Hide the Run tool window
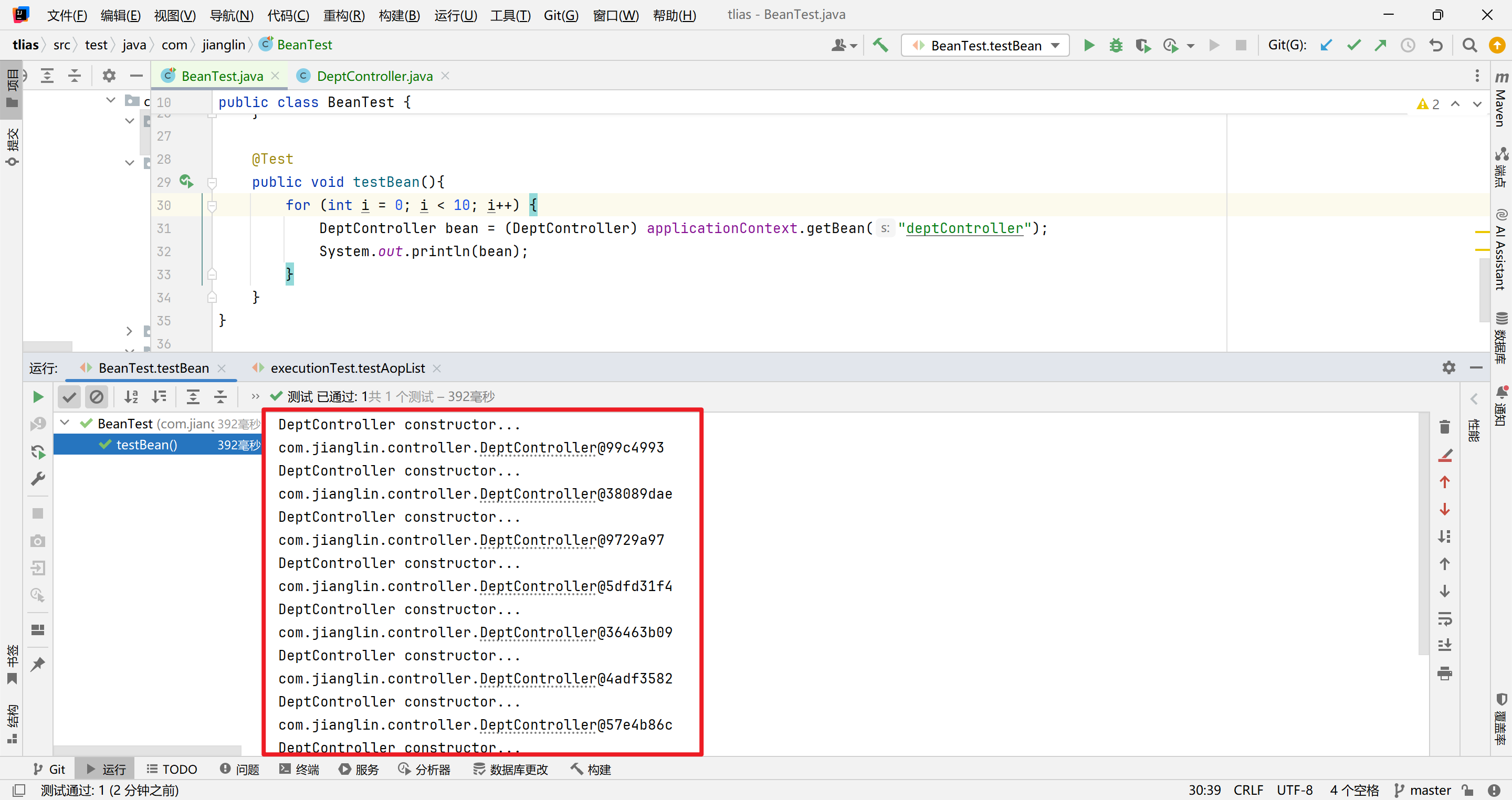Screen dimensions: 1512x800 point(1476,367)
